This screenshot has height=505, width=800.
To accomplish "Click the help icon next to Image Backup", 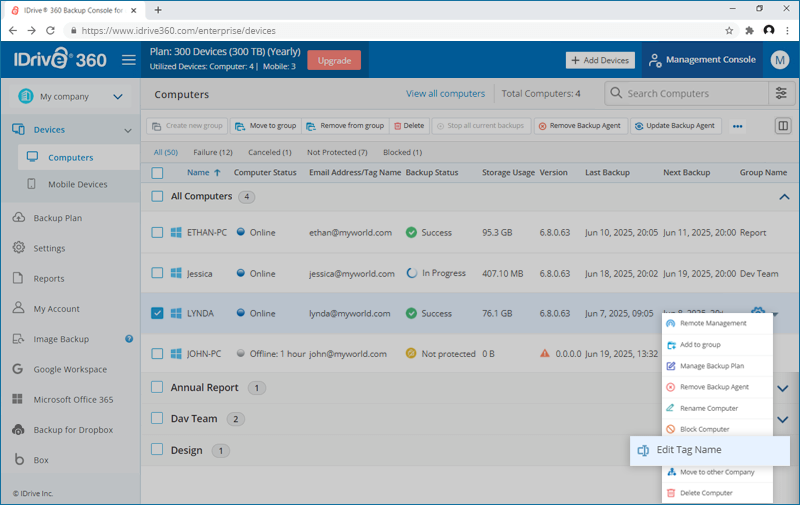I will click(129, 339).
